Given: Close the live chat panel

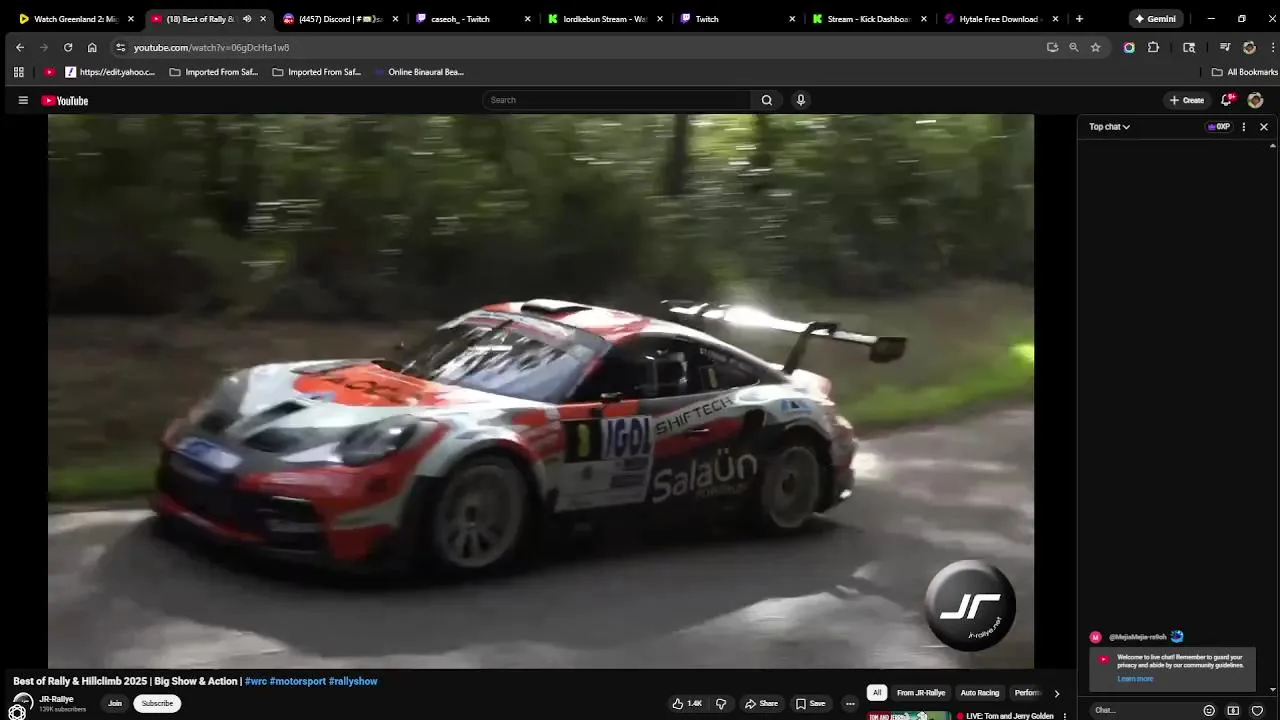Looking at the screenshot, I should tap(1264, 127).
